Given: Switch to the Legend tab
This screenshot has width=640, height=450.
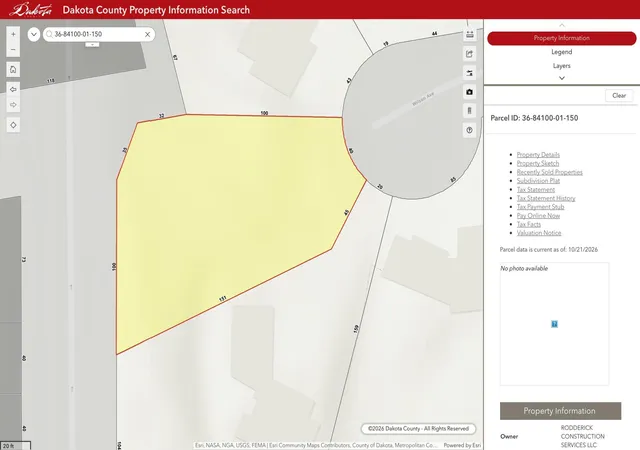Looking at the screenshot, I should click(562, 52).
